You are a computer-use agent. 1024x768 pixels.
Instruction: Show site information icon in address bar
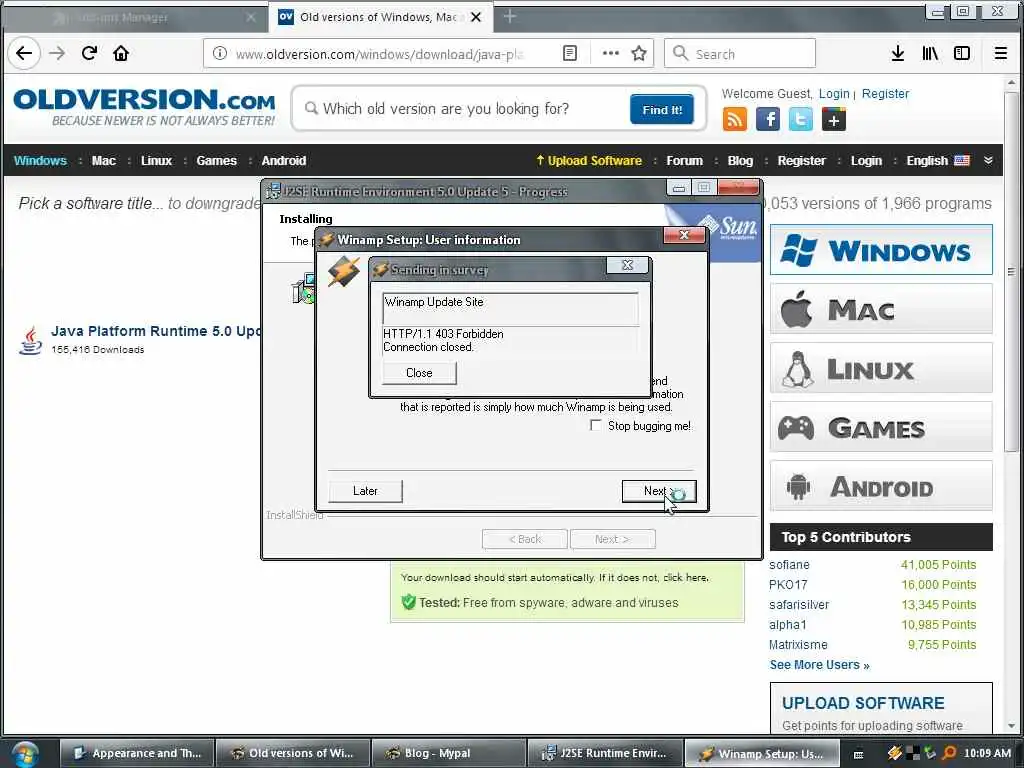(x=220, y=54)
